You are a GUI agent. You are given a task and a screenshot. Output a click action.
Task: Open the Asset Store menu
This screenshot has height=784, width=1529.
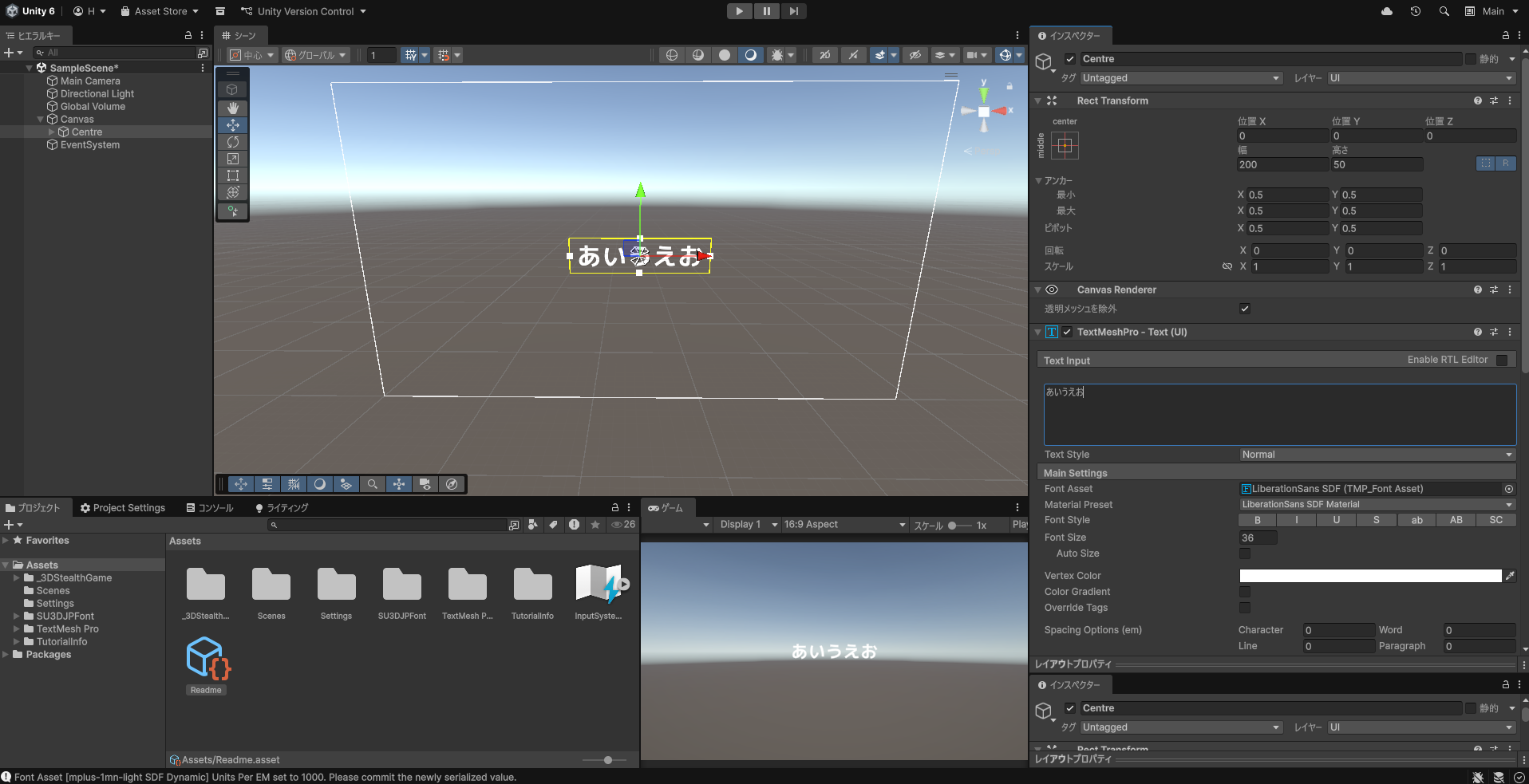160,11
